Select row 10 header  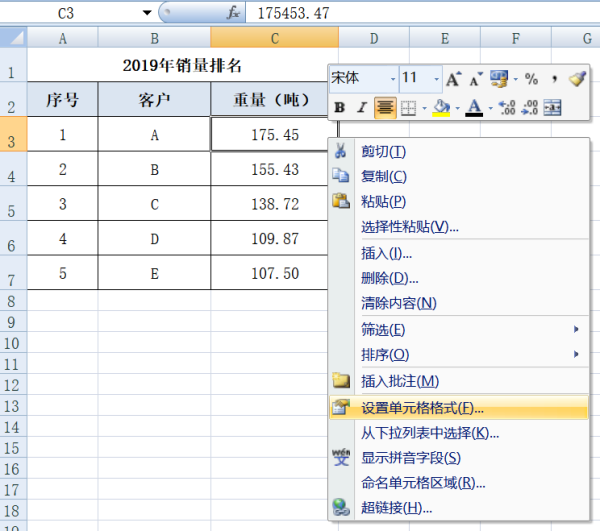click(13, 343)
